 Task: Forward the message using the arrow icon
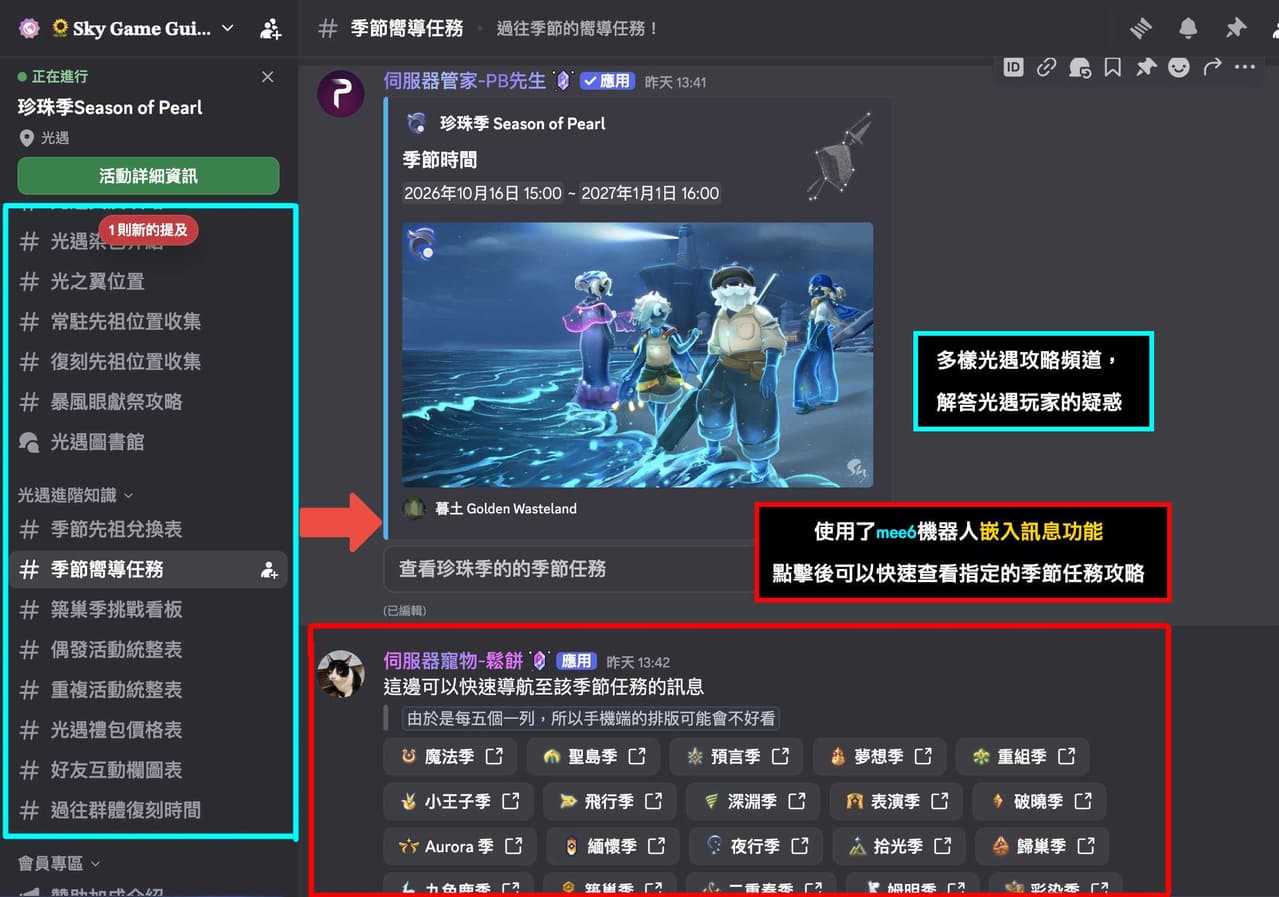(x=1212, y=67)
